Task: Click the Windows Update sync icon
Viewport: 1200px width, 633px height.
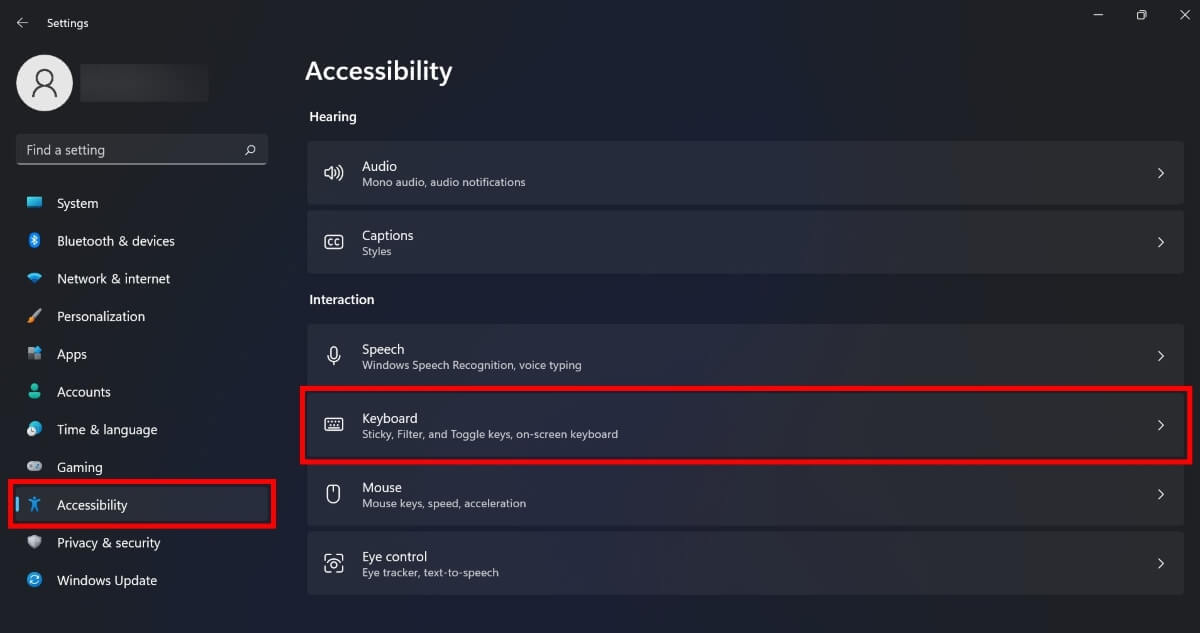Action: [35, 580]
